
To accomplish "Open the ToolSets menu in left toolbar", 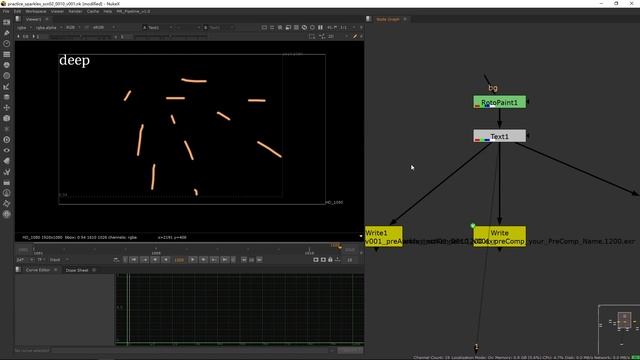I will 7,172.
